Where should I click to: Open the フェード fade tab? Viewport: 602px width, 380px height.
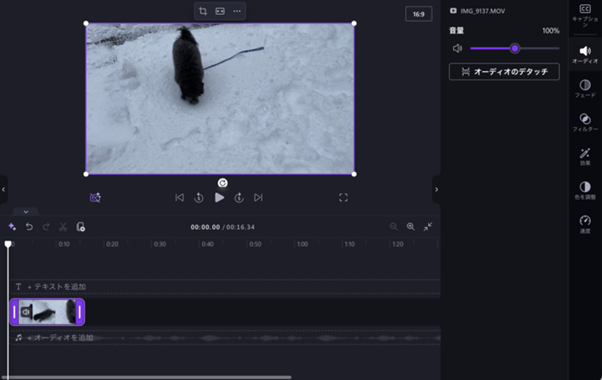[x=585, y=88]
